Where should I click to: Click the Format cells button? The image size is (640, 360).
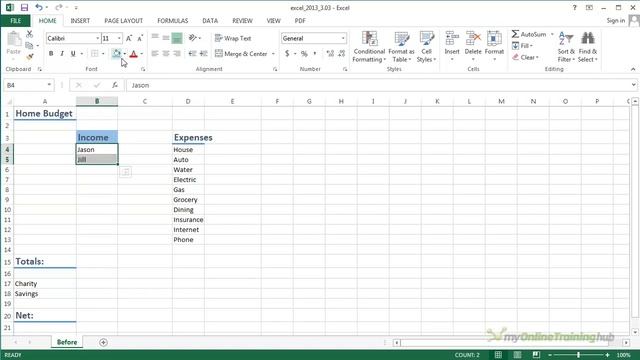point(494,47)
